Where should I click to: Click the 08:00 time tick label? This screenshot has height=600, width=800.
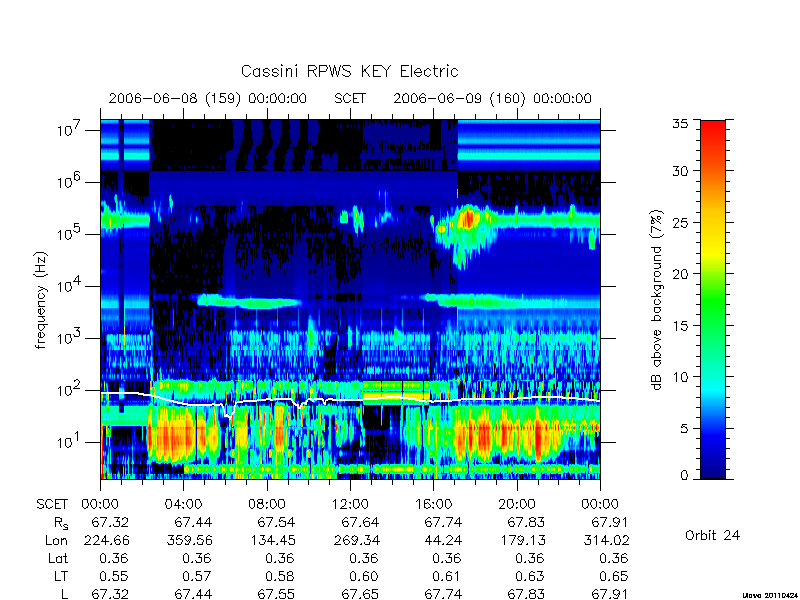266,505
